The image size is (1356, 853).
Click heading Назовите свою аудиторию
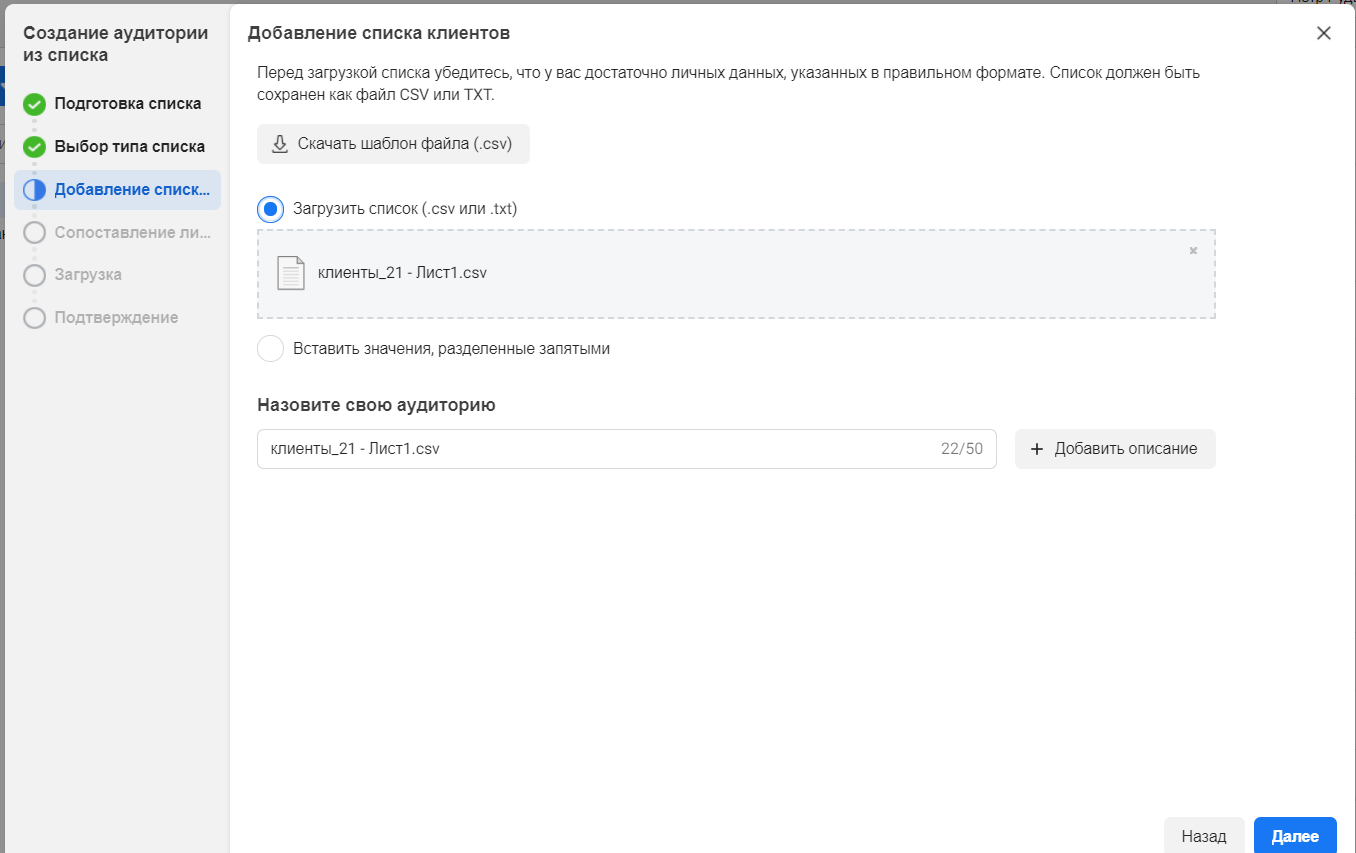coord(376,405)
